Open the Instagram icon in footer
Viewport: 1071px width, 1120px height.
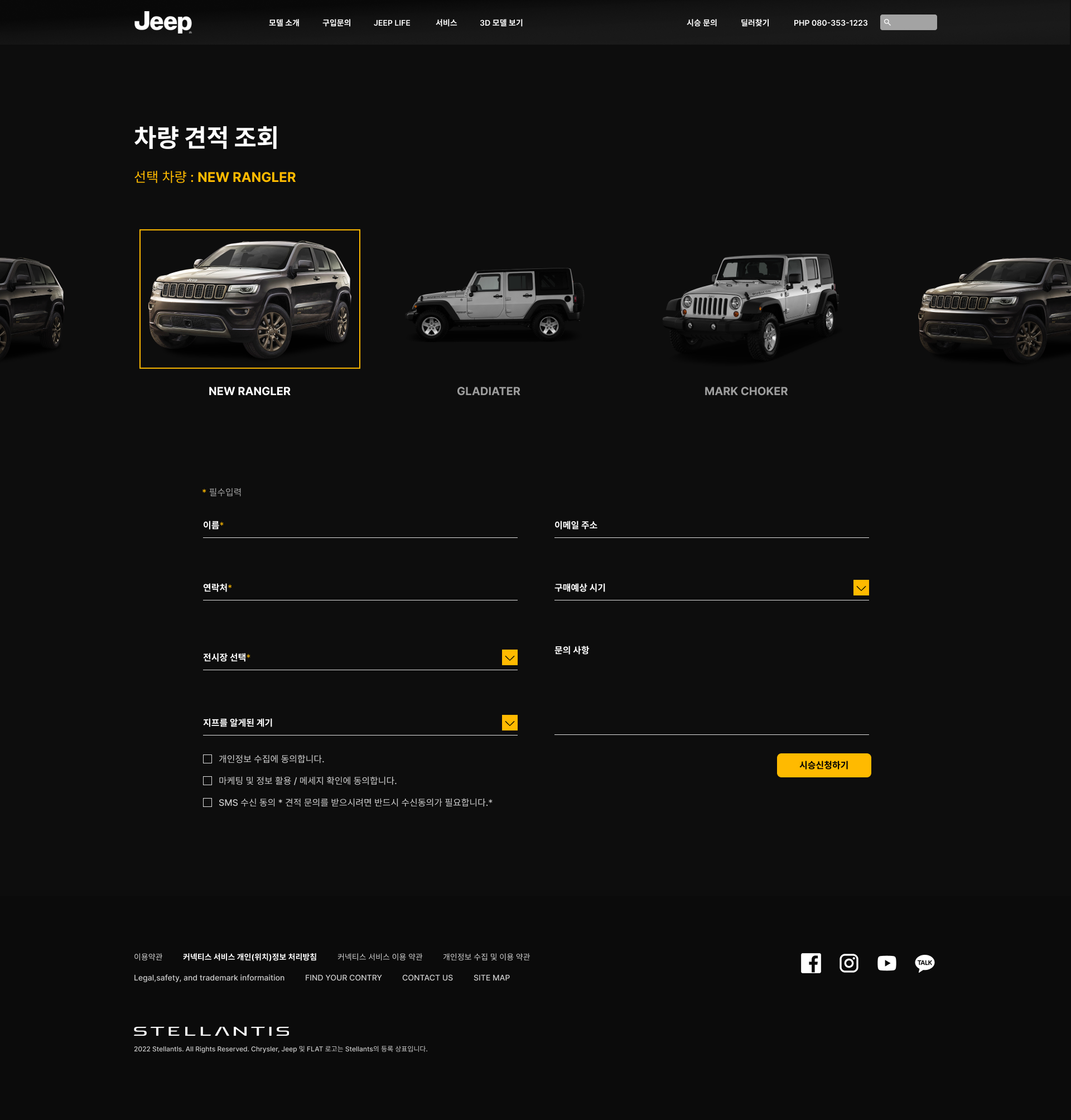pyautogui.click(x=849, y=963)
